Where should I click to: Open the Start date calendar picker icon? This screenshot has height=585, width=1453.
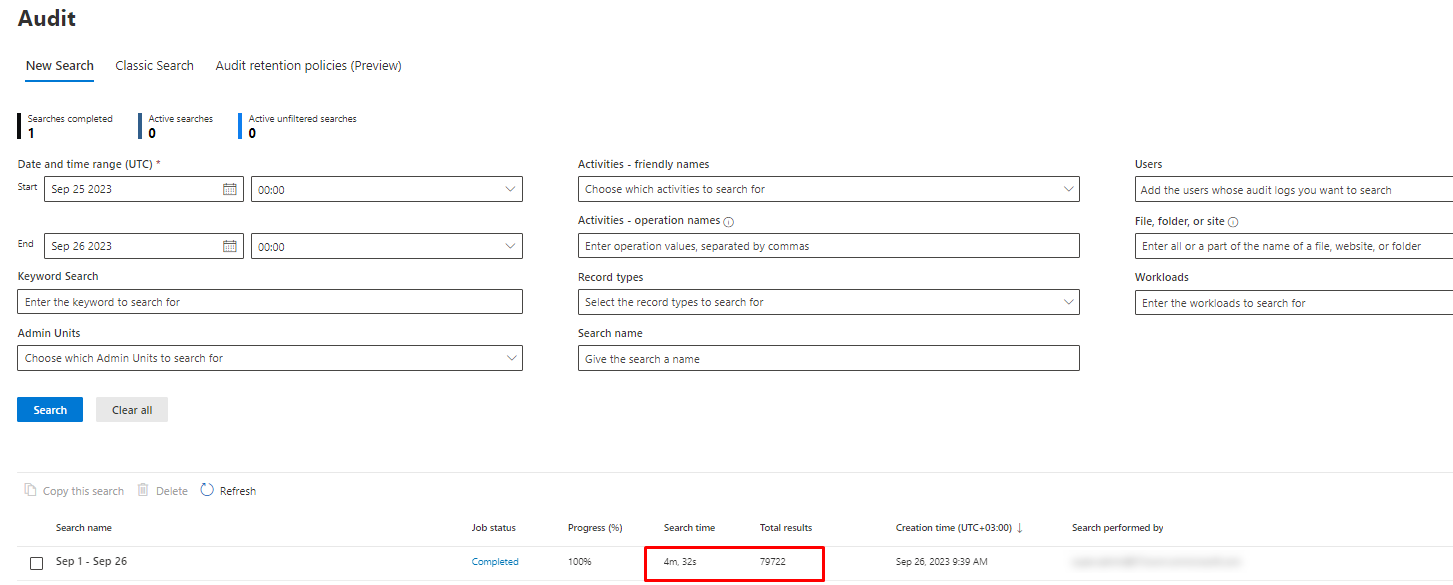229,189
